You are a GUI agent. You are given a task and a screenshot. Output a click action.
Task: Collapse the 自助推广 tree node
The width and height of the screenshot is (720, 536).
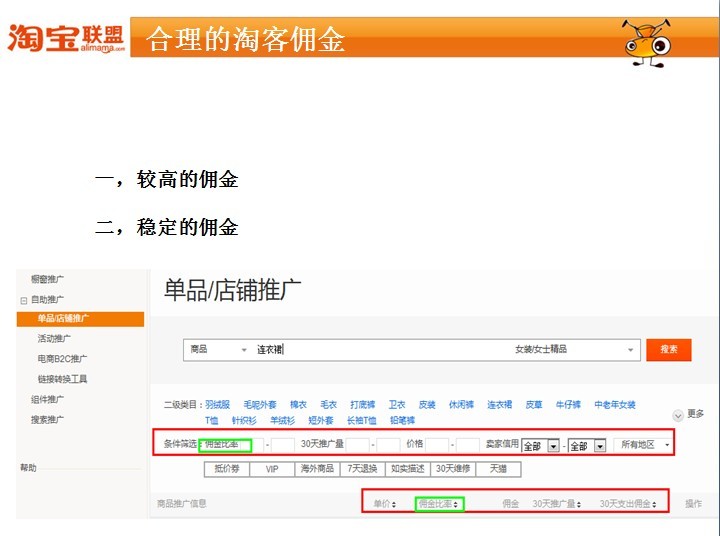(x=24, y=299)
